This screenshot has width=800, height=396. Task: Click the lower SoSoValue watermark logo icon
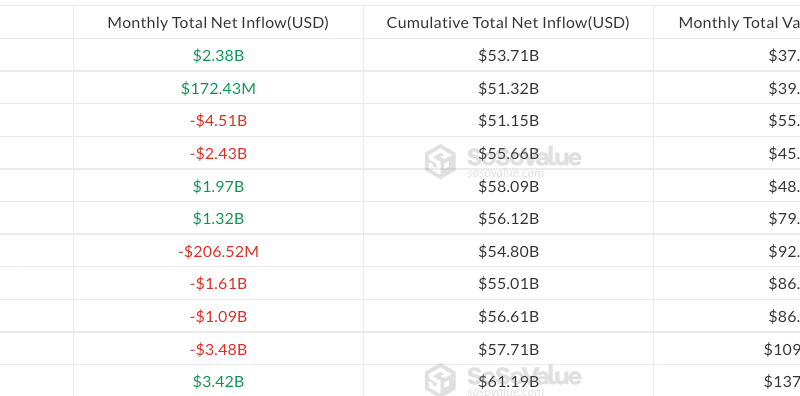point(440,380)
